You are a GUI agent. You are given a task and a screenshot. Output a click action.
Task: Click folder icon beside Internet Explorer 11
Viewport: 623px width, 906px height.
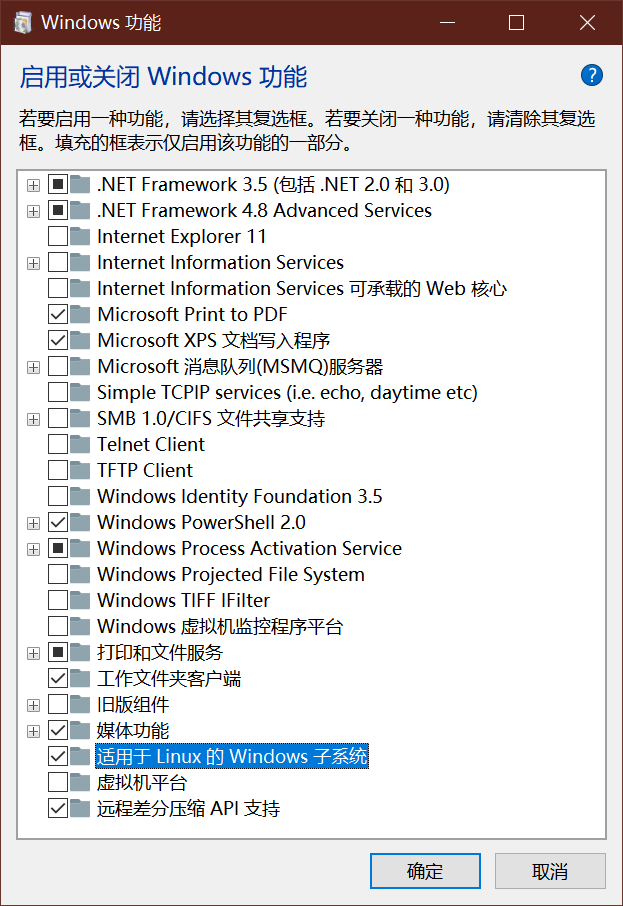point(80,236)
